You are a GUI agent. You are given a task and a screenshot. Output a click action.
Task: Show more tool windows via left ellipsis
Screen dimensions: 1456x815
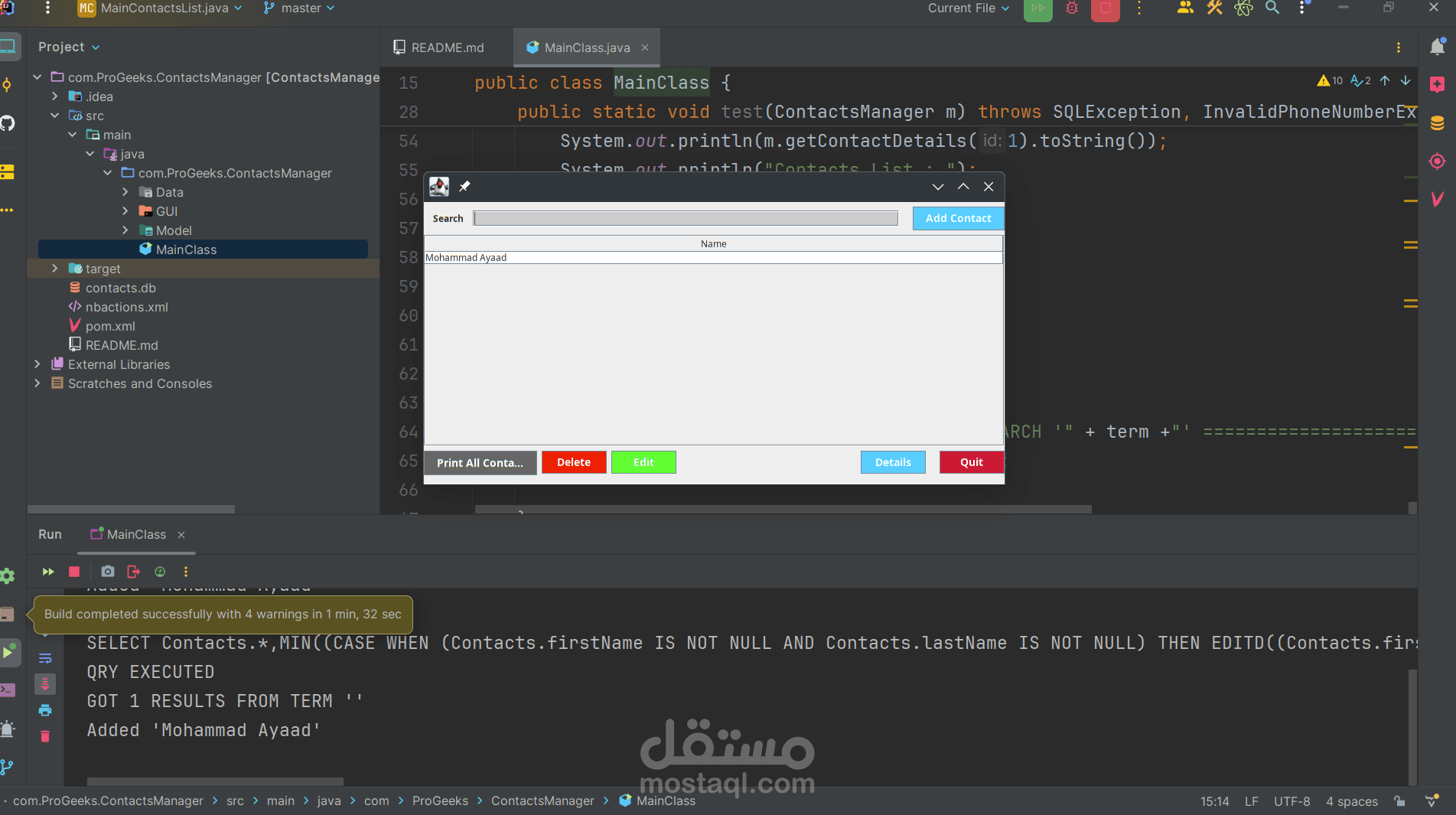coord(8,210)
